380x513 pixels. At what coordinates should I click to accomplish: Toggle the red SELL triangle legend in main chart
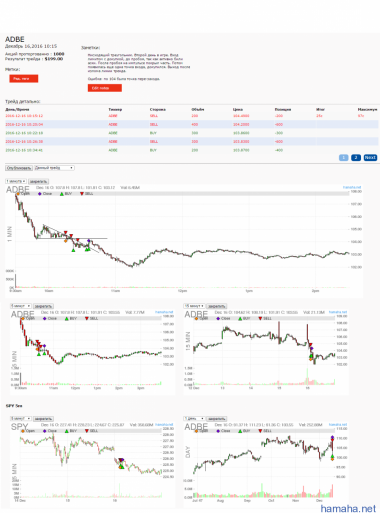pos(82,194)
